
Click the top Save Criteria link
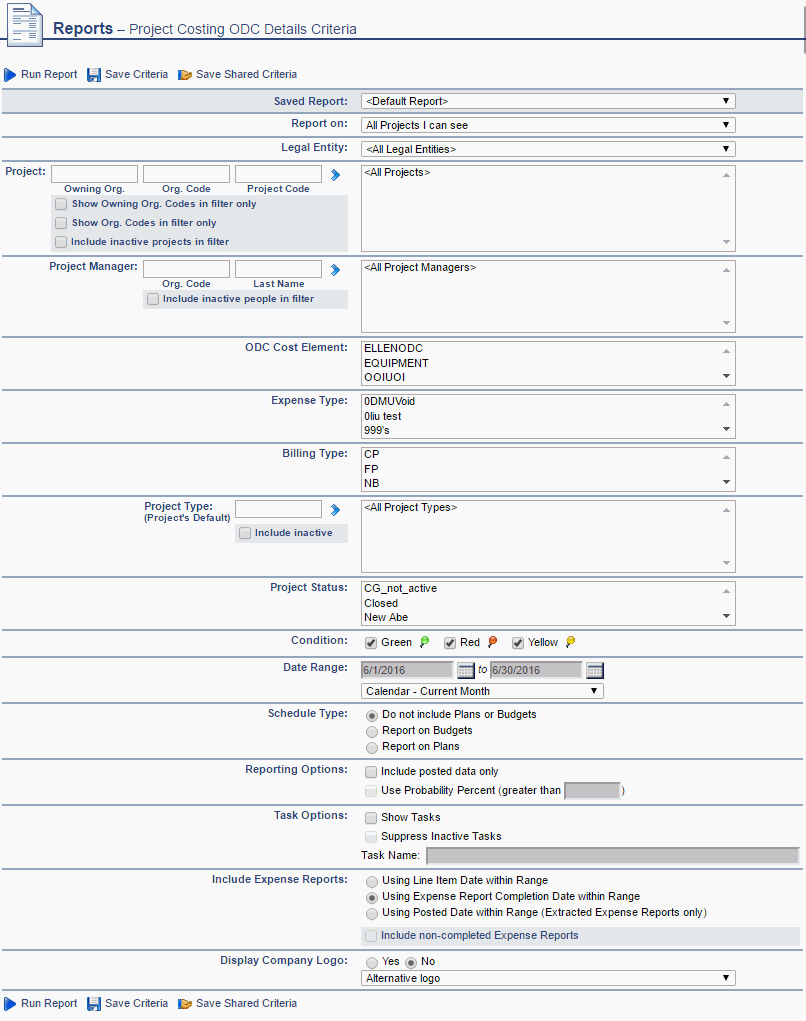[136, 74]
